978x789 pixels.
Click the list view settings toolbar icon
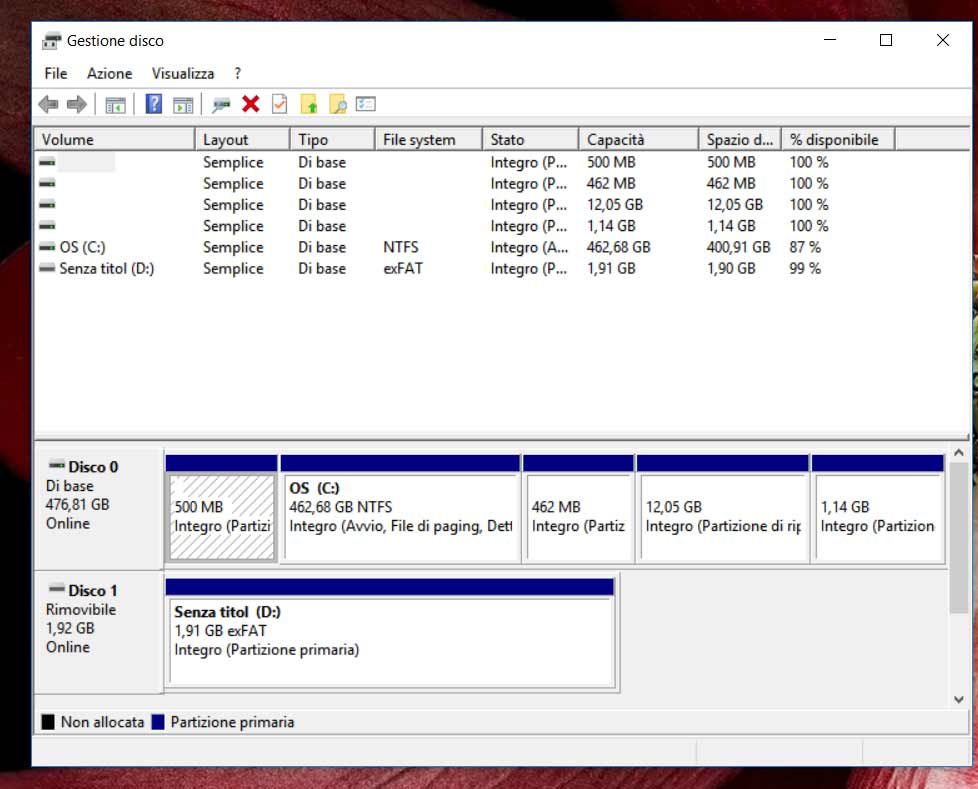366,104
